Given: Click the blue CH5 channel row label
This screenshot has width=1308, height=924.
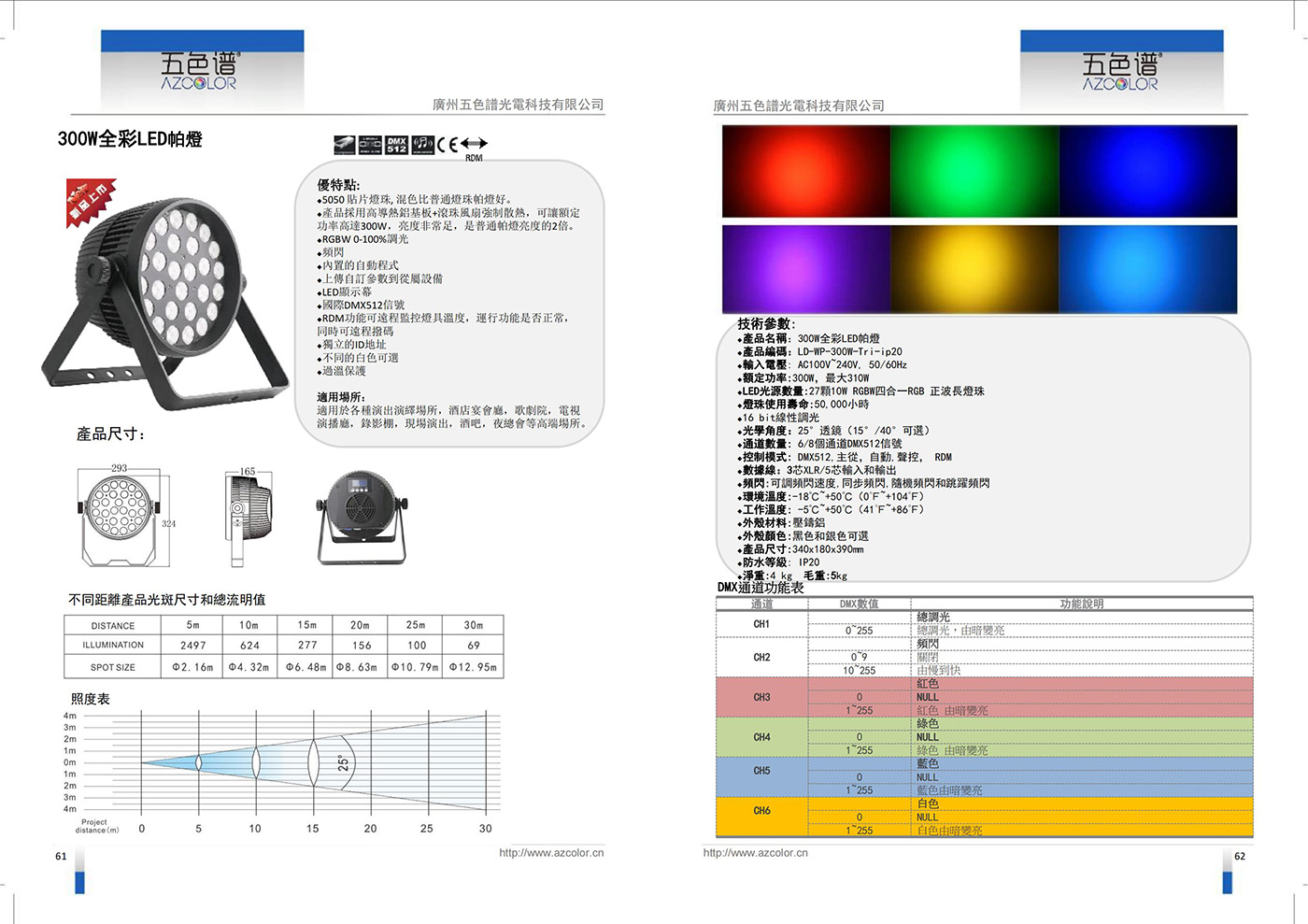Looking at the screenshot, I should (x=761, y=771).
